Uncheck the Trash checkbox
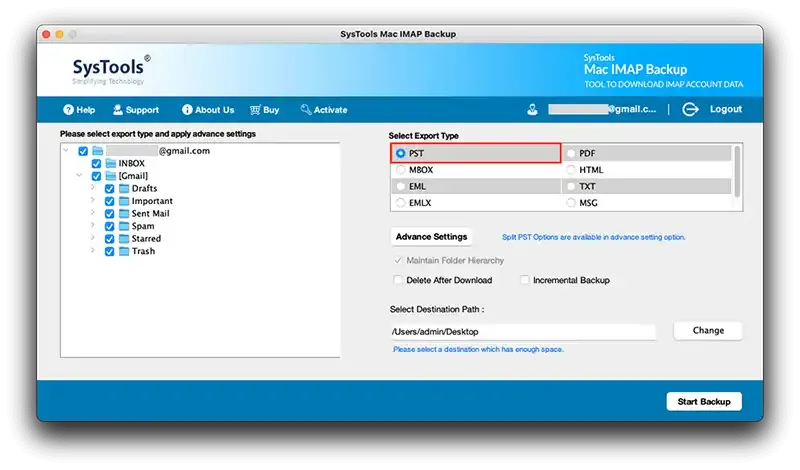The height and width of the screenshot is (470, 800). point(110,252)
